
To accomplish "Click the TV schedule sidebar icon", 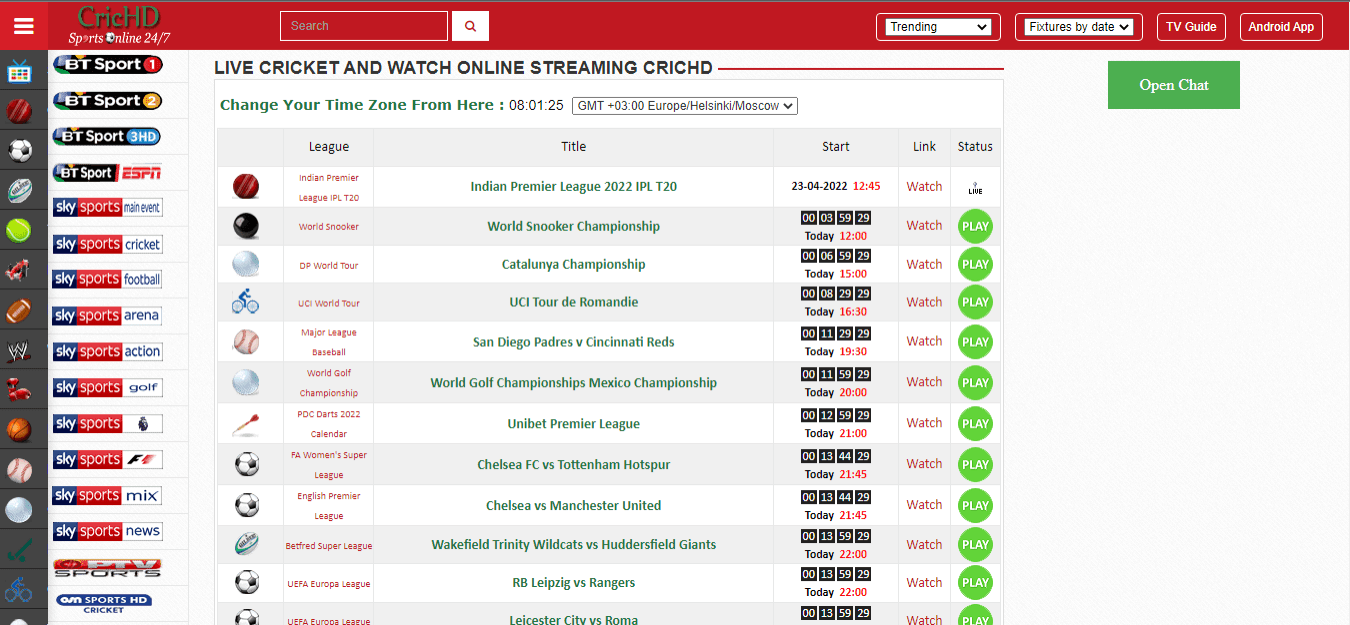I will coord(19,71).
